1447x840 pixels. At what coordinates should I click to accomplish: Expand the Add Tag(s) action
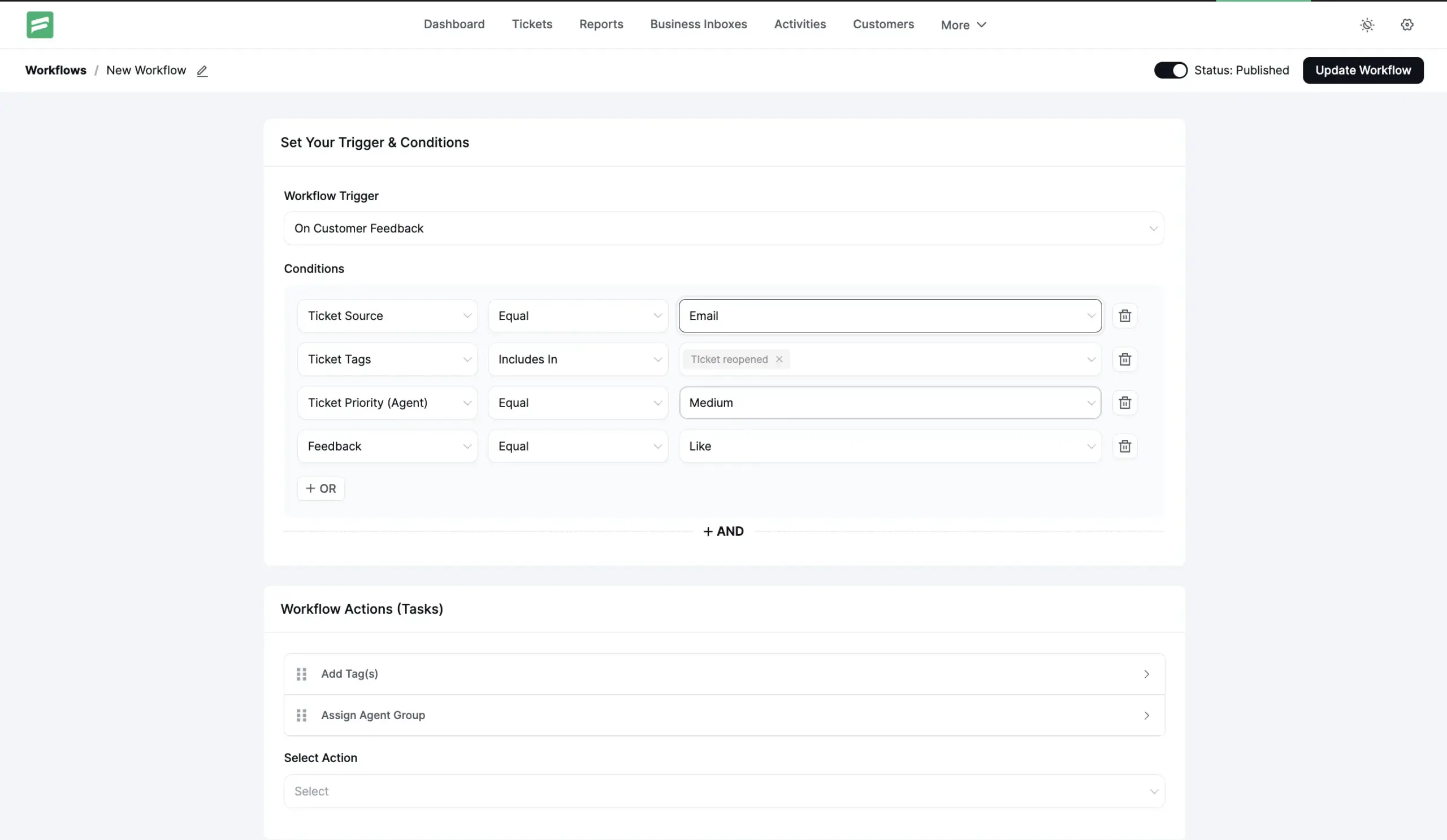[x=724, y=674]
